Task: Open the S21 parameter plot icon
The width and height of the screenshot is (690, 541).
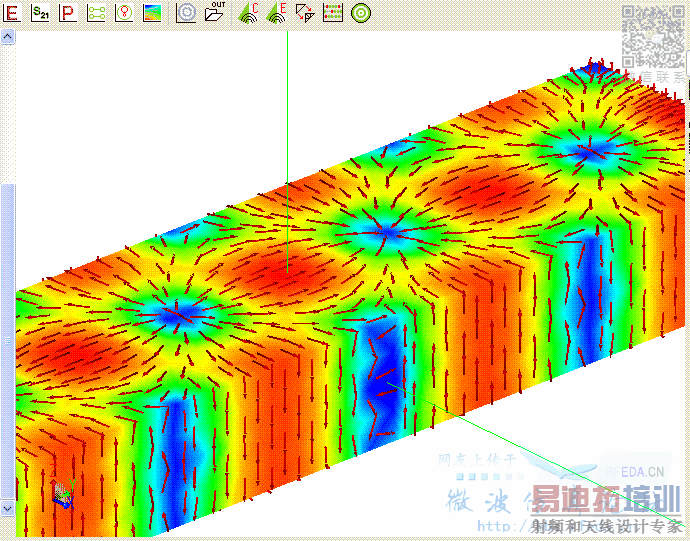Action: [40, 13]
